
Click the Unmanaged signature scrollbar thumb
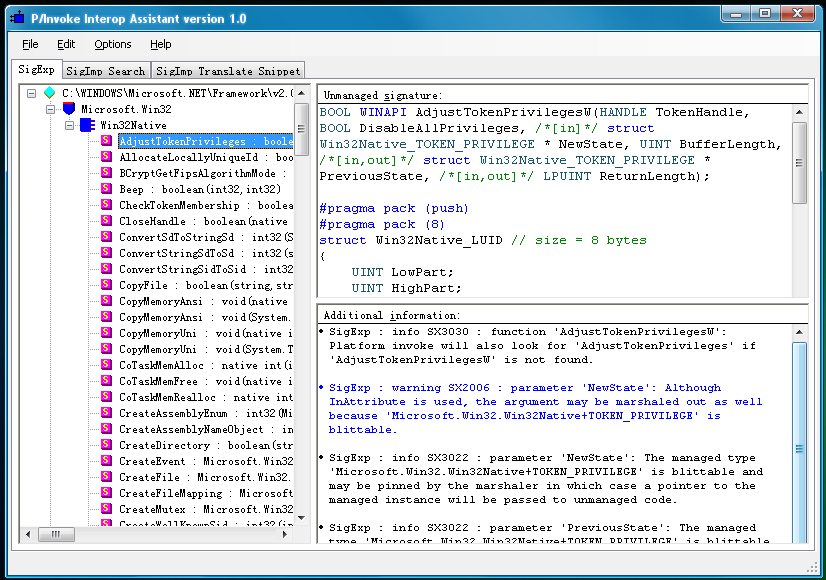click(799, 163)
